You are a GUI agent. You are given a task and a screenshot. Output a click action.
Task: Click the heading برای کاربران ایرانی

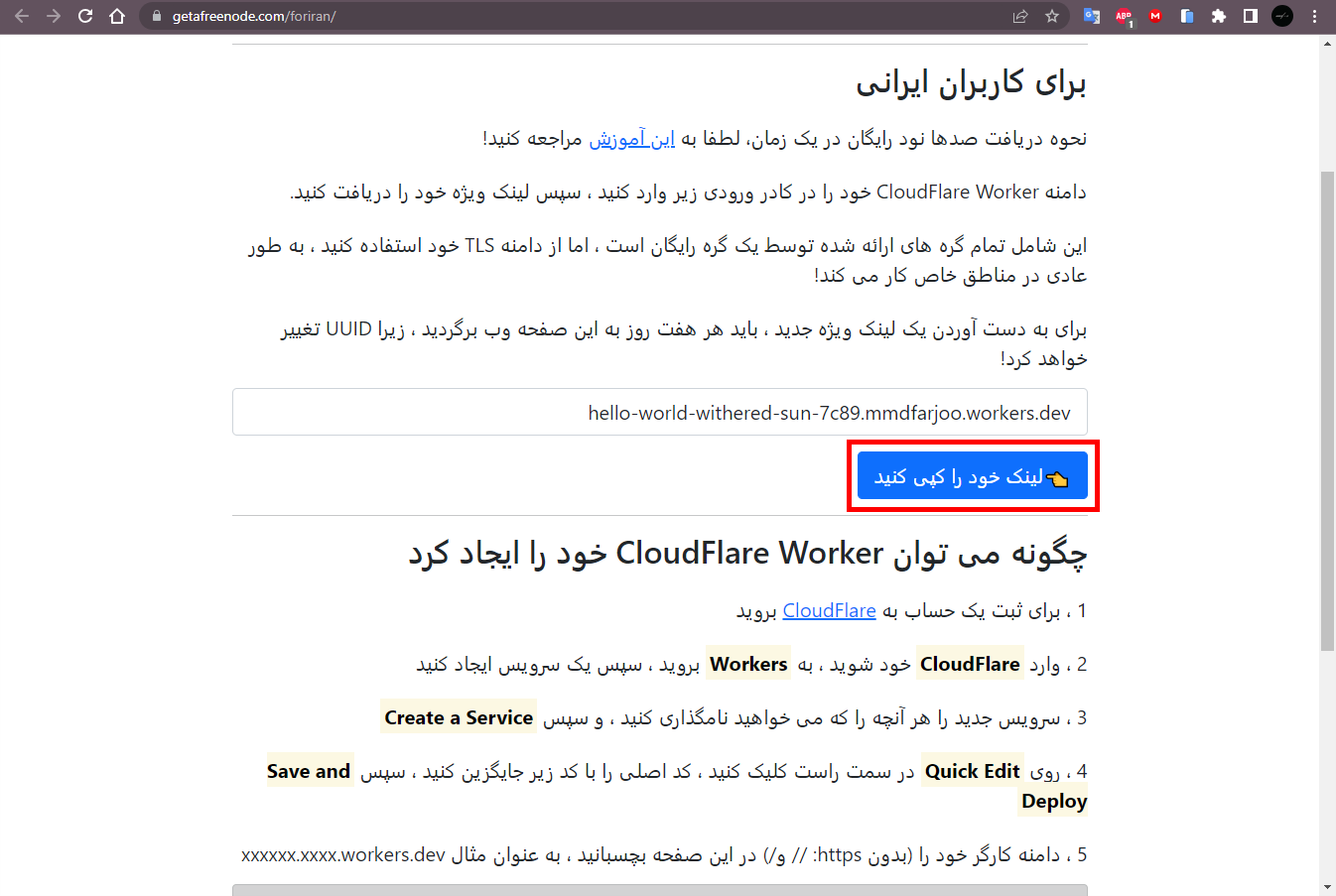[x=971, y=82]
